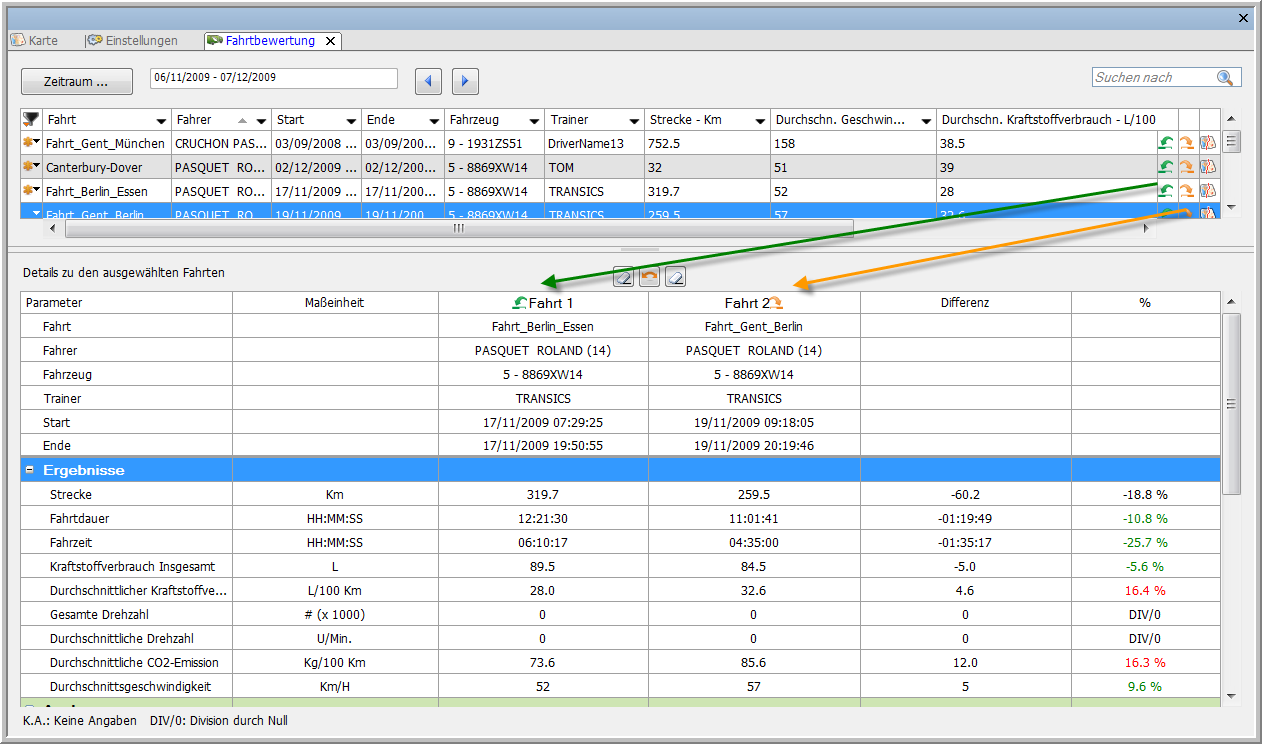Set Fahrt_Berlin_Essen as Fahrt 1 (green arrow)
1262x744 pixels.
point(1166,191)
